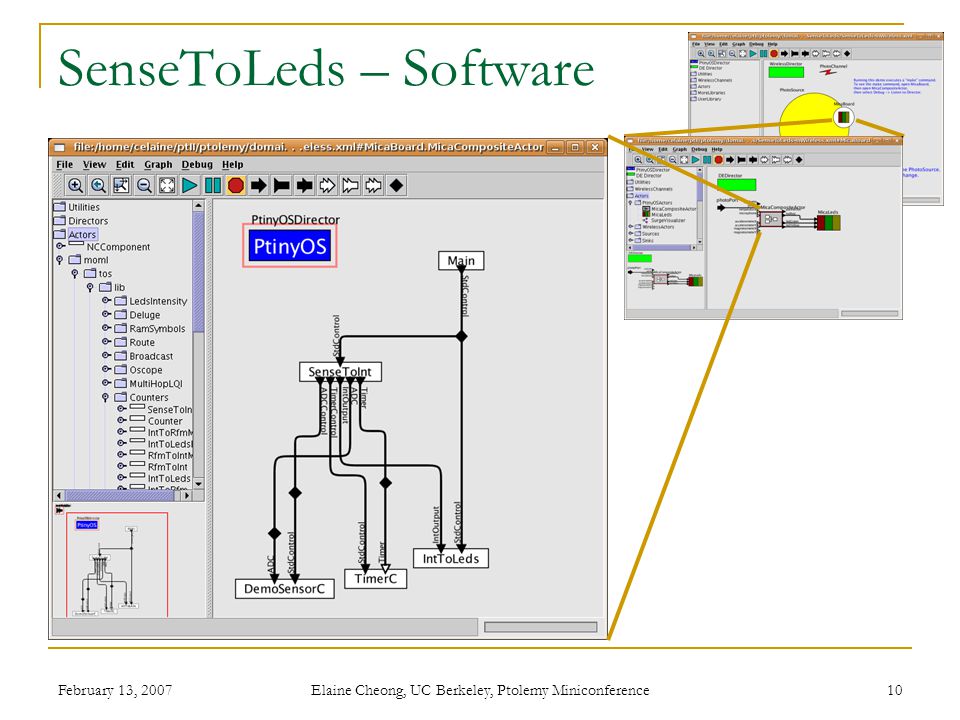This screenshot has width=960, height=720.
Task: Click the Zoom In magnifier icon
Action: click(x=75, y=185)
